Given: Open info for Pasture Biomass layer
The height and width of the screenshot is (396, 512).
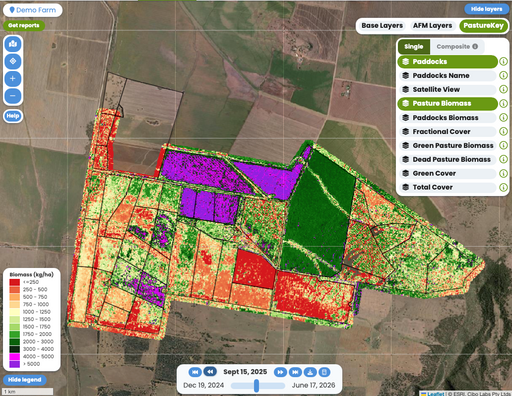Looking at the screenshot, I should click(x=503, y=103).
